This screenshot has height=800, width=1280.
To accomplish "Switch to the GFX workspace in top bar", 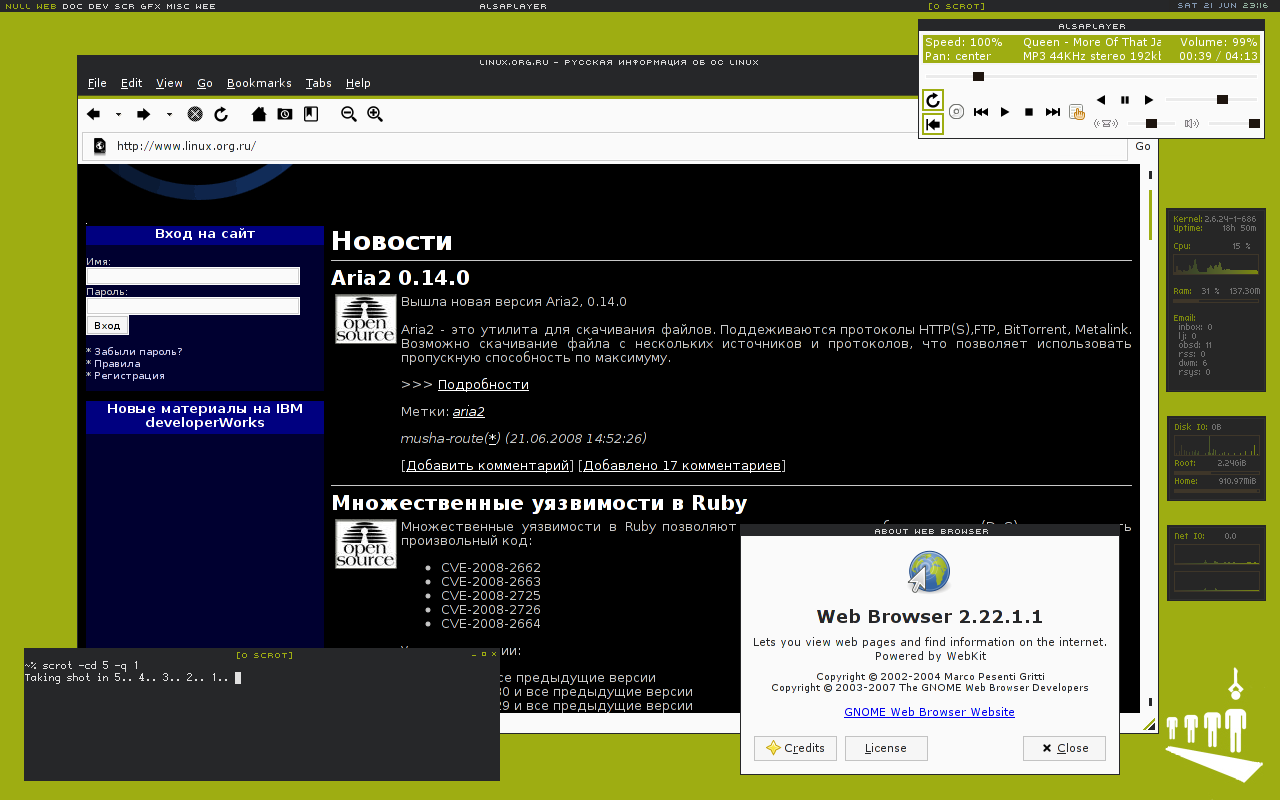I will point(150,6).
